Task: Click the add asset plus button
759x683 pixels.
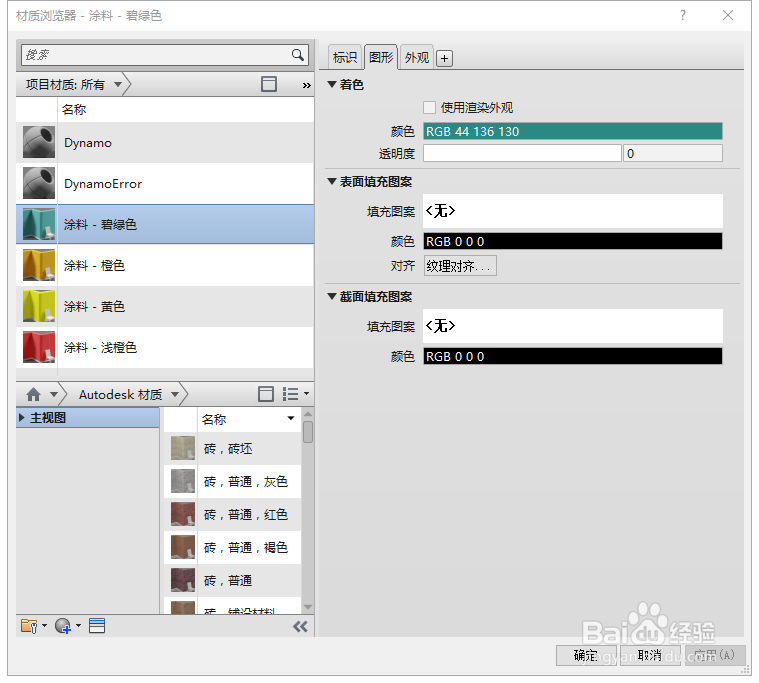Action: tap(444, 59)
